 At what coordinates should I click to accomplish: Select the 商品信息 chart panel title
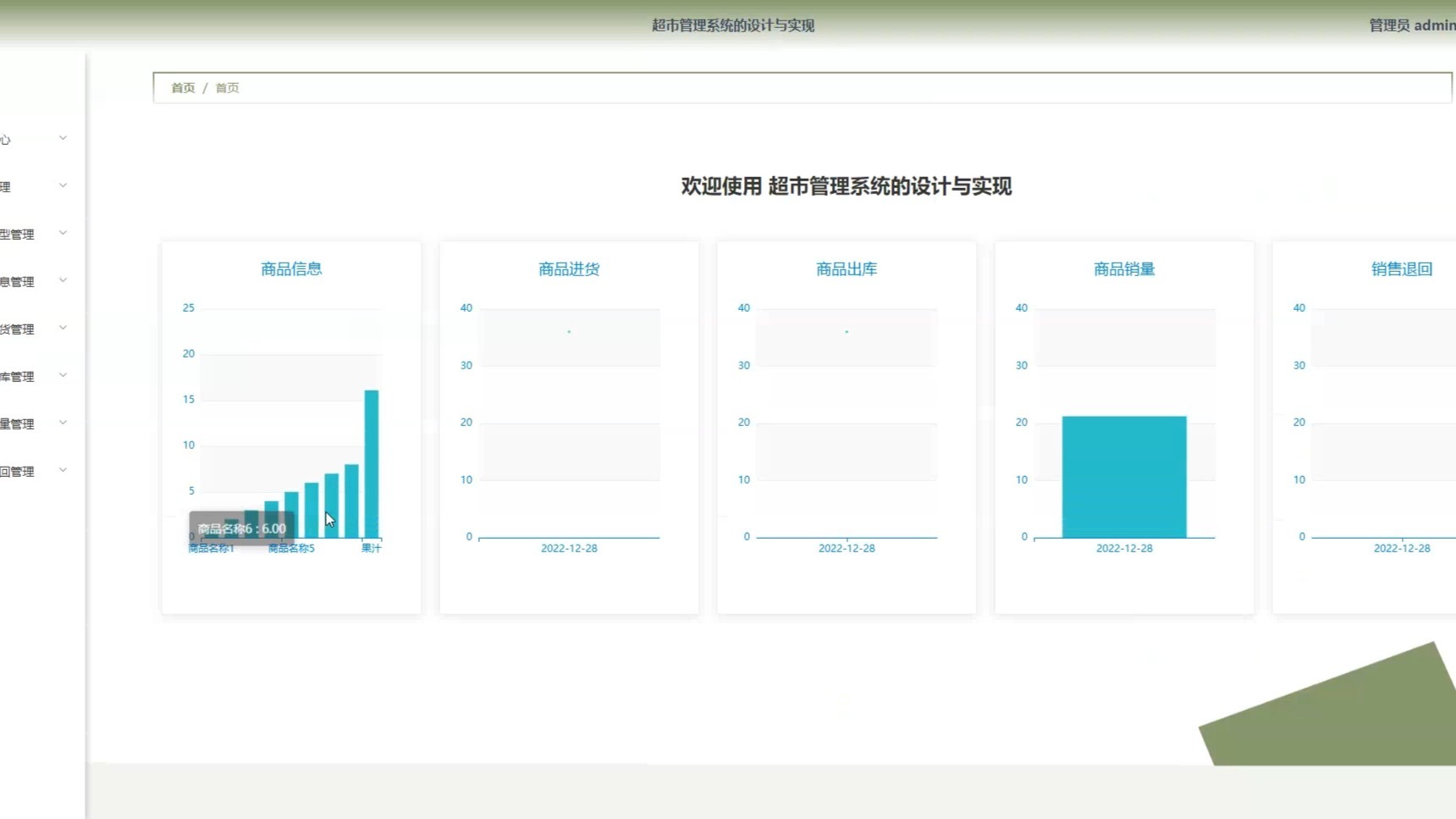(290, 268)
